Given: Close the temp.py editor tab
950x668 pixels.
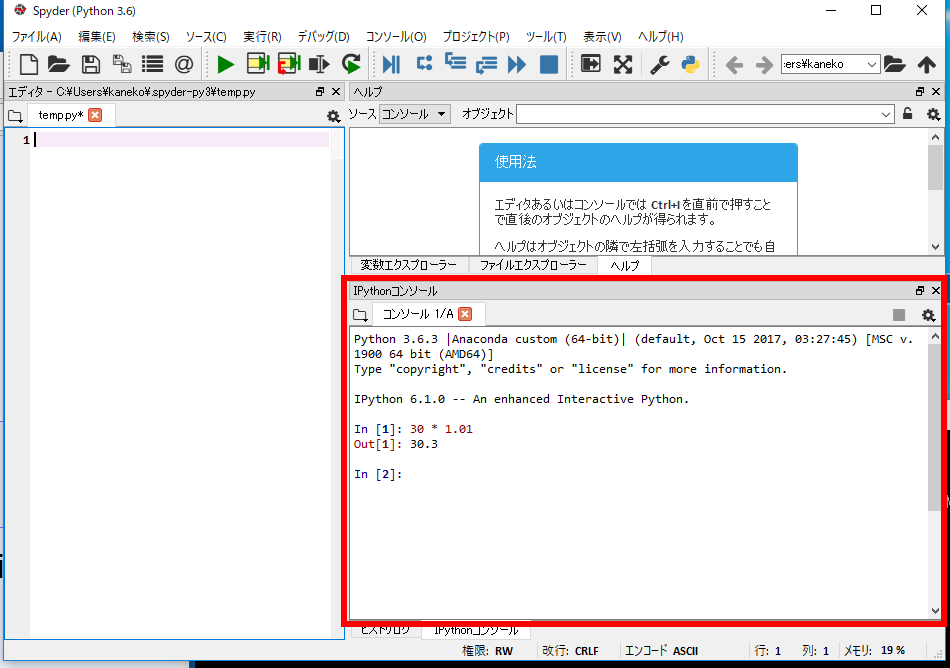Looking at the screenshot, I should coord(95,115).
